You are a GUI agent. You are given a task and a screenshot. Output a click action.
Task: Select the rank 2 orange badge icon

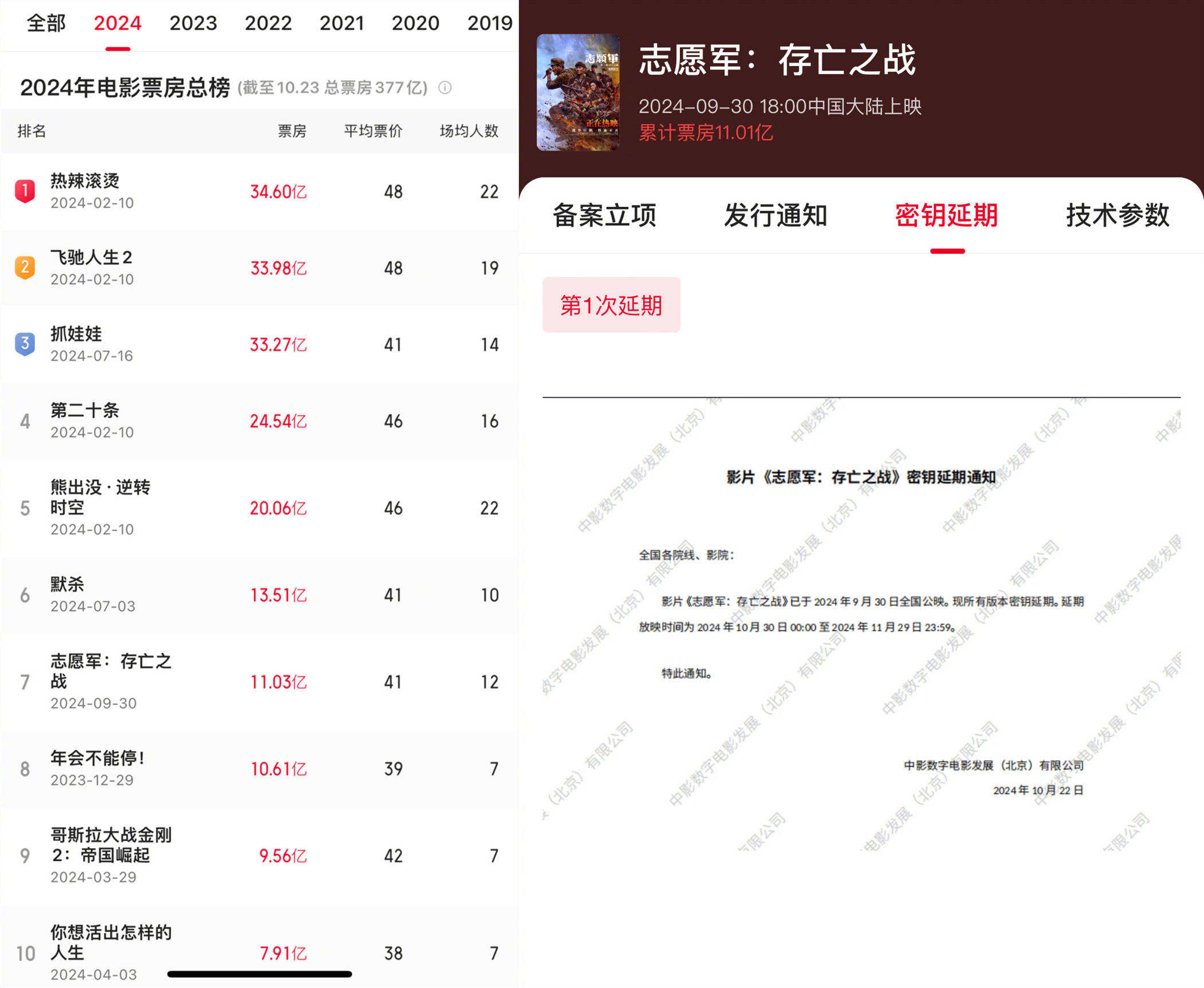25,267
